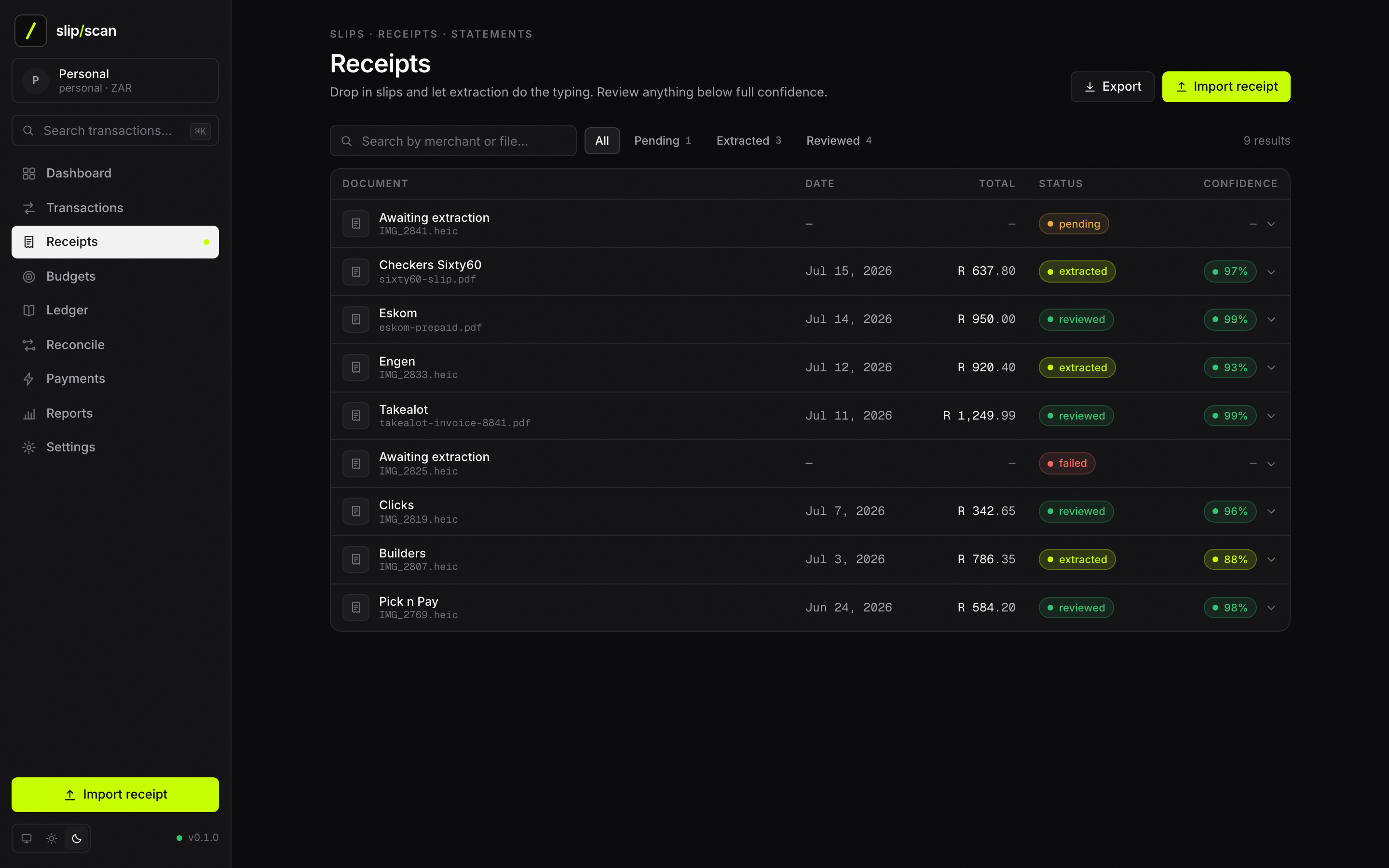1389x868 pixels.
Task: Switch to dark theme moon icon
Action: [77, 838]
